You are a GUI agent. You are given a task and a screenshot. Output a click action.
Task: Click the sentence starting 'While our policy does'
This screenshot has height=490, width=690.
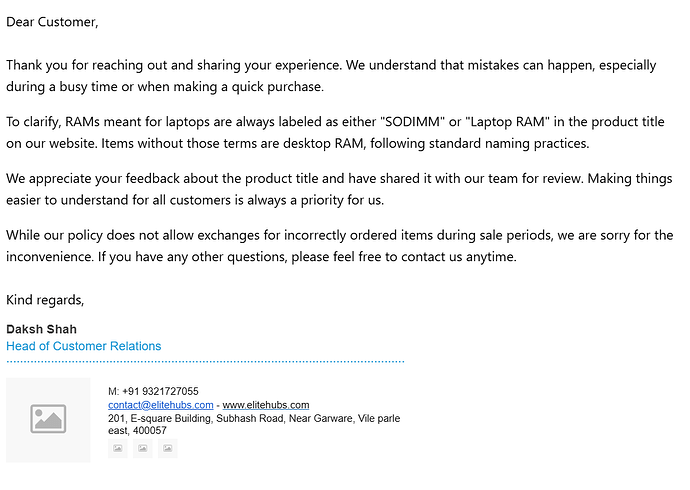coord(339,246)
